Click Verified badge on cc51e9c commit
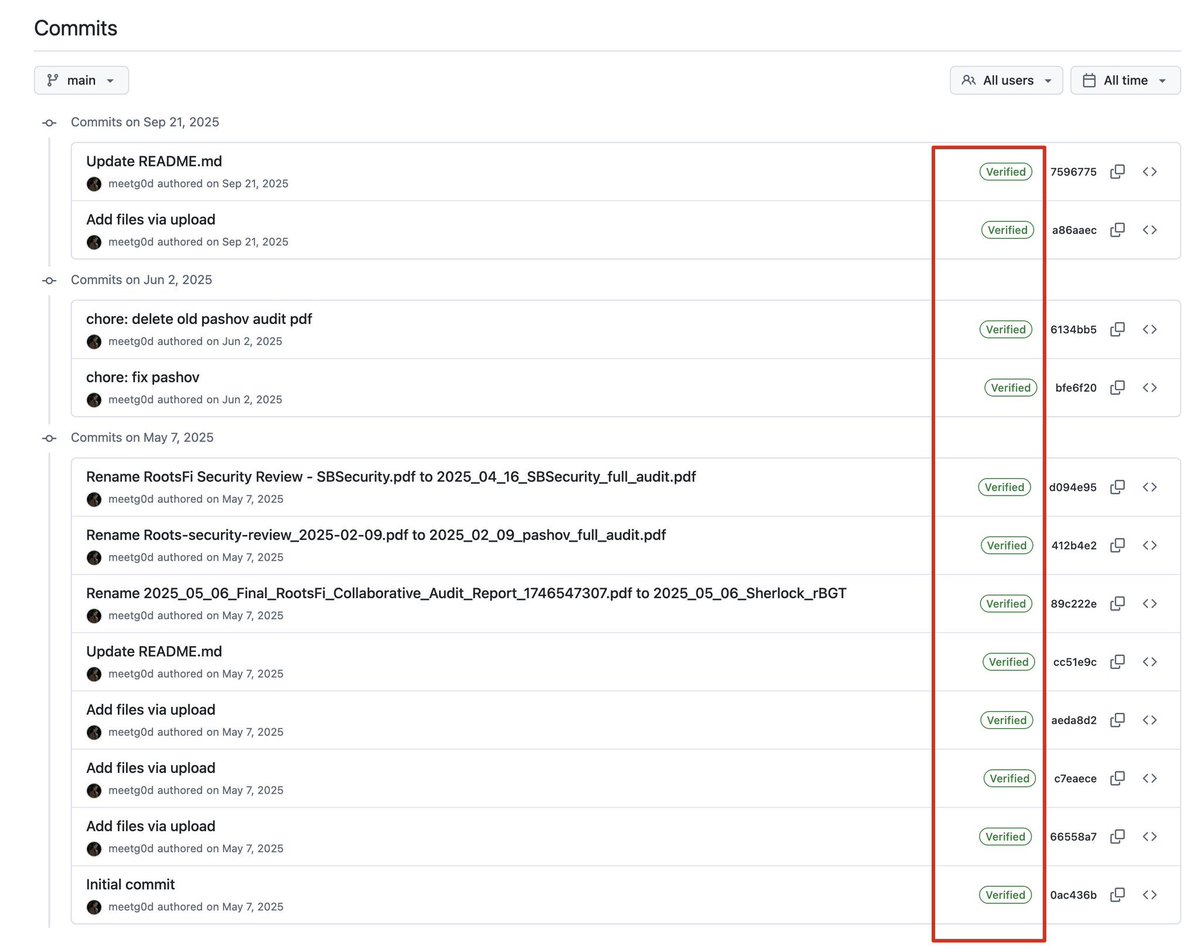This screenshot has width=1200, height=949. point(1008,661)
